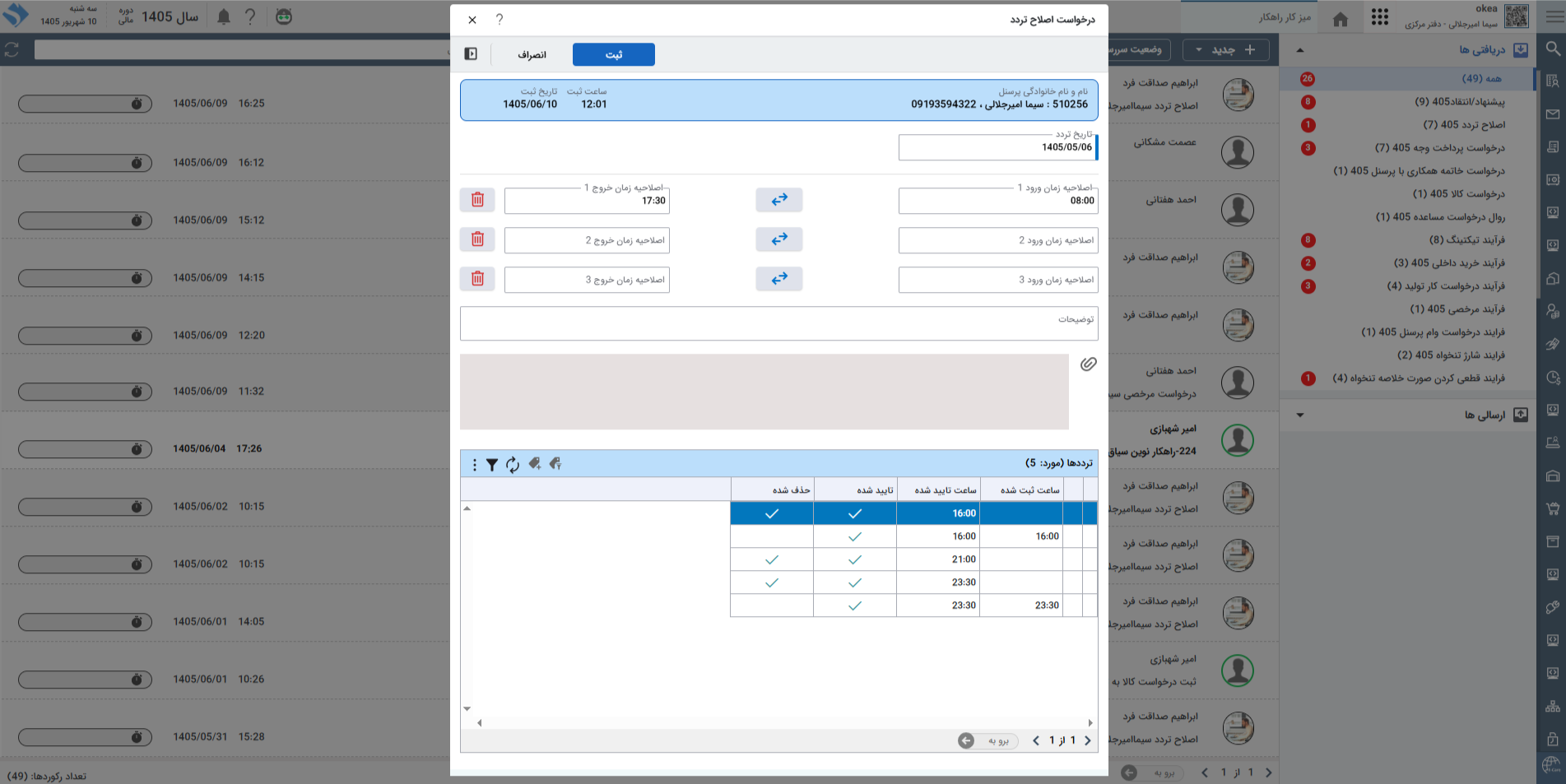This screenshot has width=1566, height=784.
Task: Open the جدید dropdown arrow
Action: pyautogui.click(x=1199, y=50)
